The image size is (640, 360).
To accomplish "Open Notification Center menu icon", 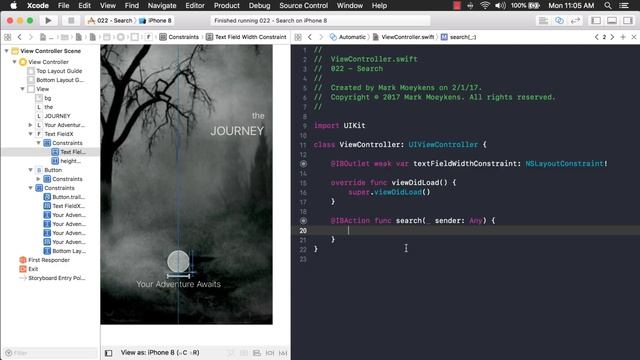I will pyautogui.click(x=624, y=6).
